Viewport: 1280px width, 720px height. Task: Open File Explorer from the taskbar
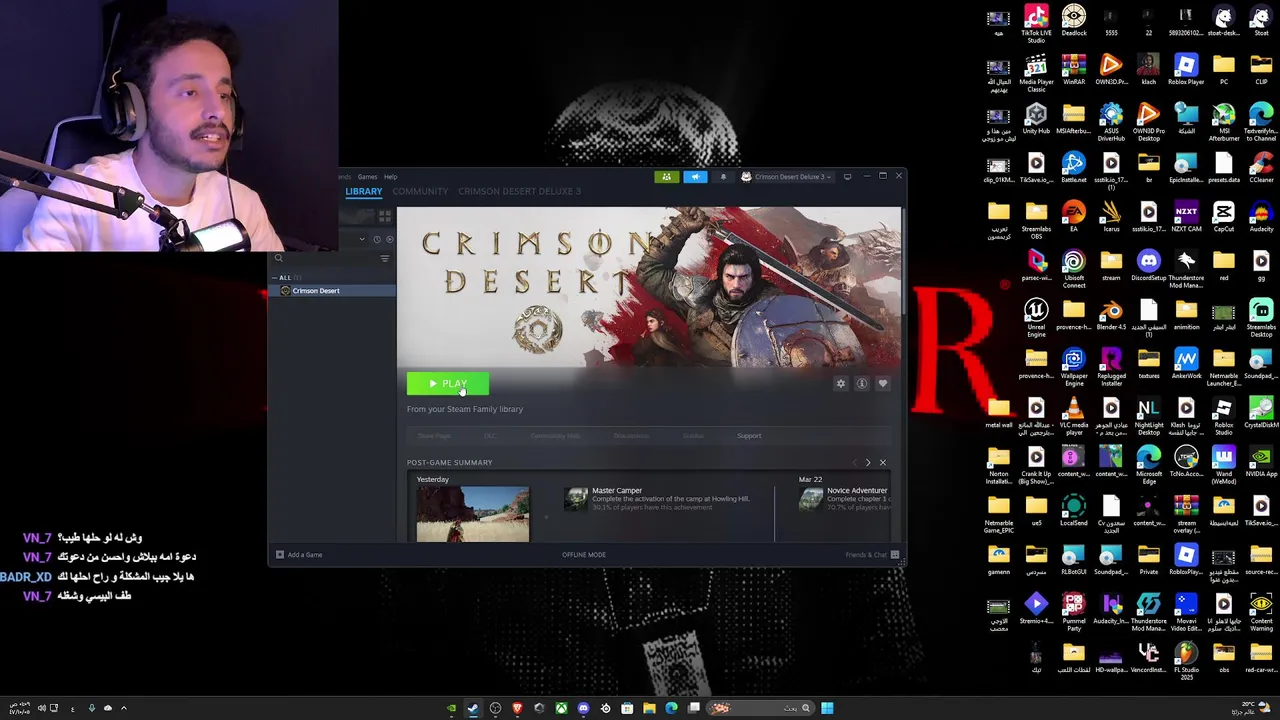click(649, 709)
